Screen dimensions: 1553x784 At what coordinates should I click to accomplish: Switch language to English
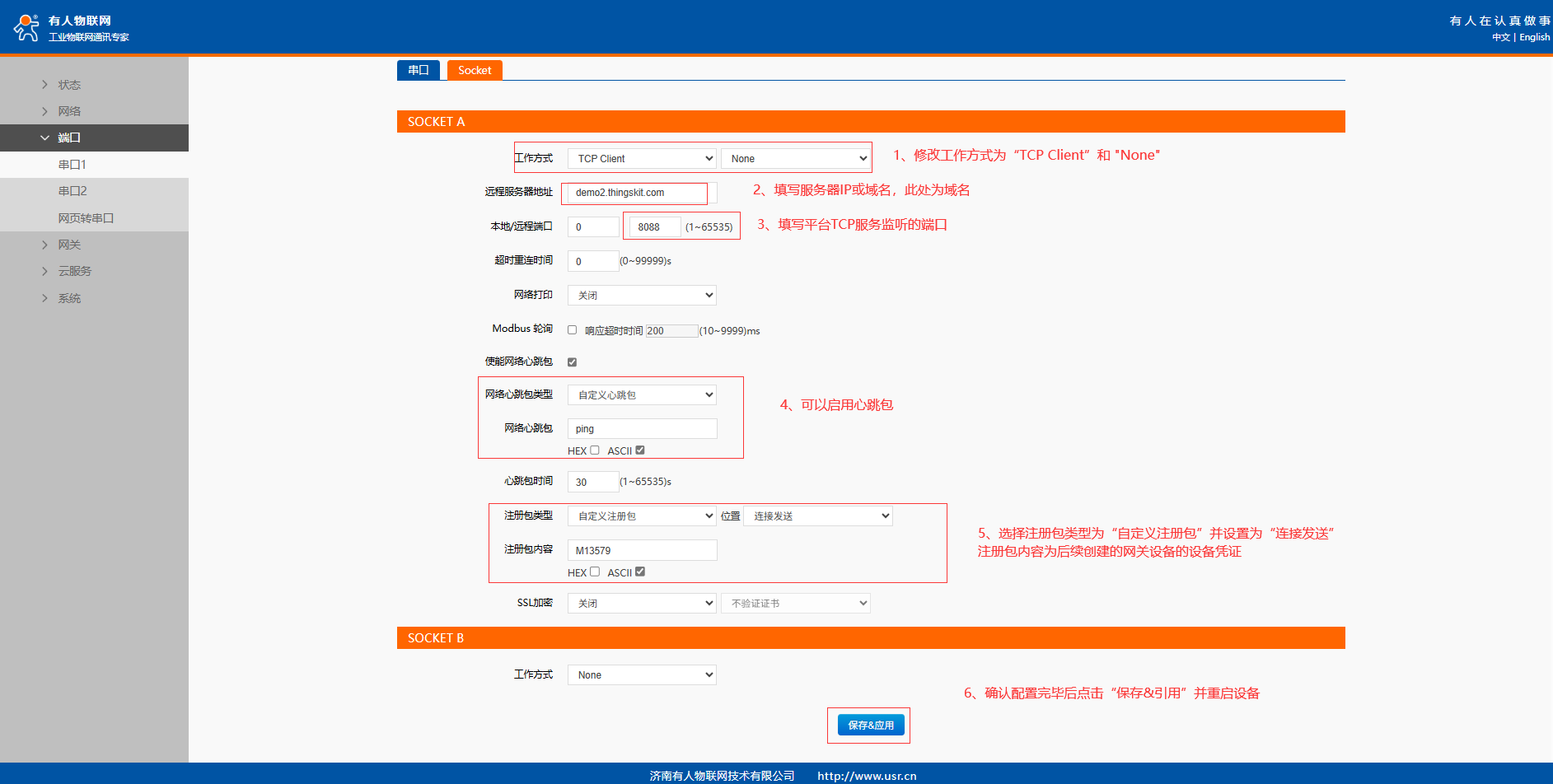point(1534,37)
